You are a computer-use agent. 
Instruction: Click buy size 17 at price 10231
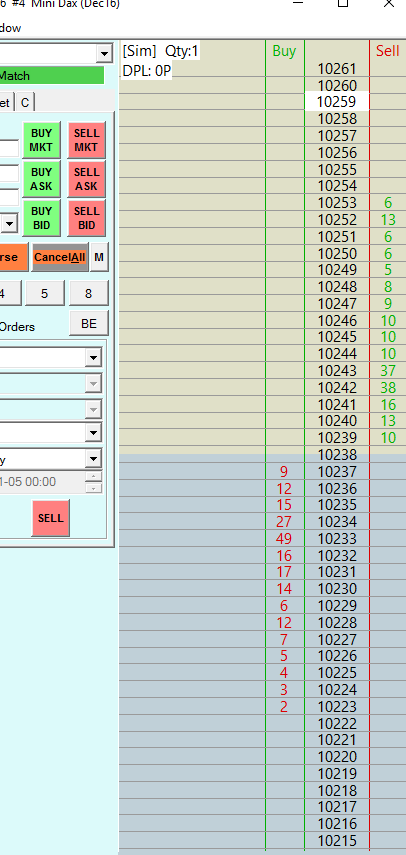pyautogui.click(x=284, y=572)
